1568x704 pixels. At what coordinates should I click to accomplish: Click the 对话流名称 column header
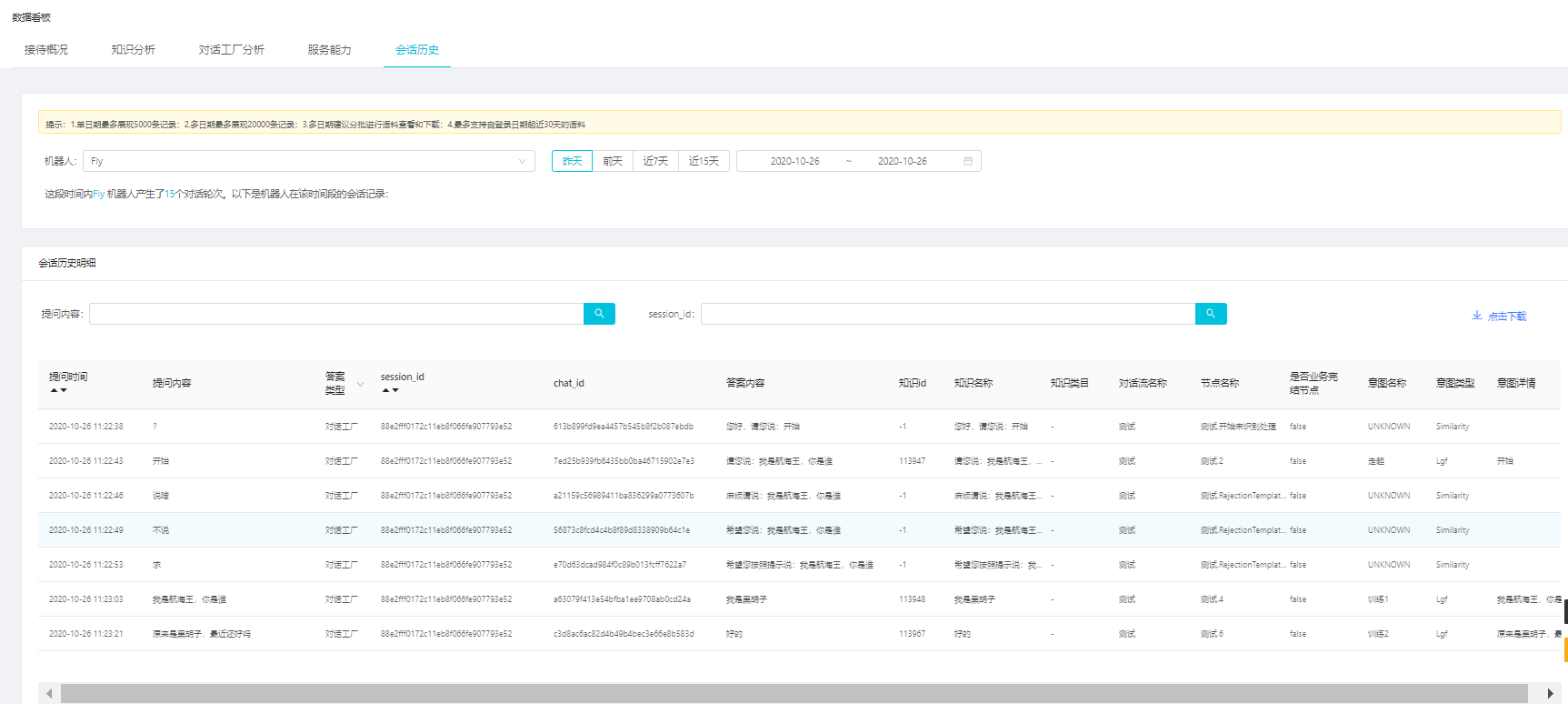tap(1143, 383)
